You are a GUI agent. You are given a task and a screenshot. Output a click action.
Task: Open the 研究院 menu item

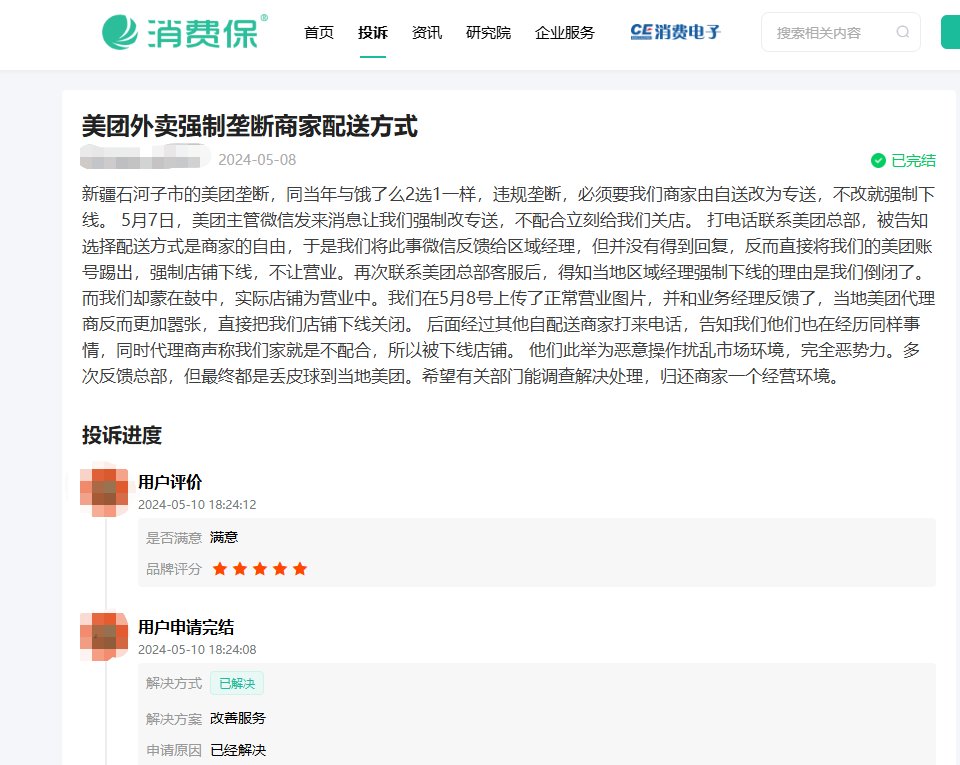pyautogui.click(x=488, y=32)
